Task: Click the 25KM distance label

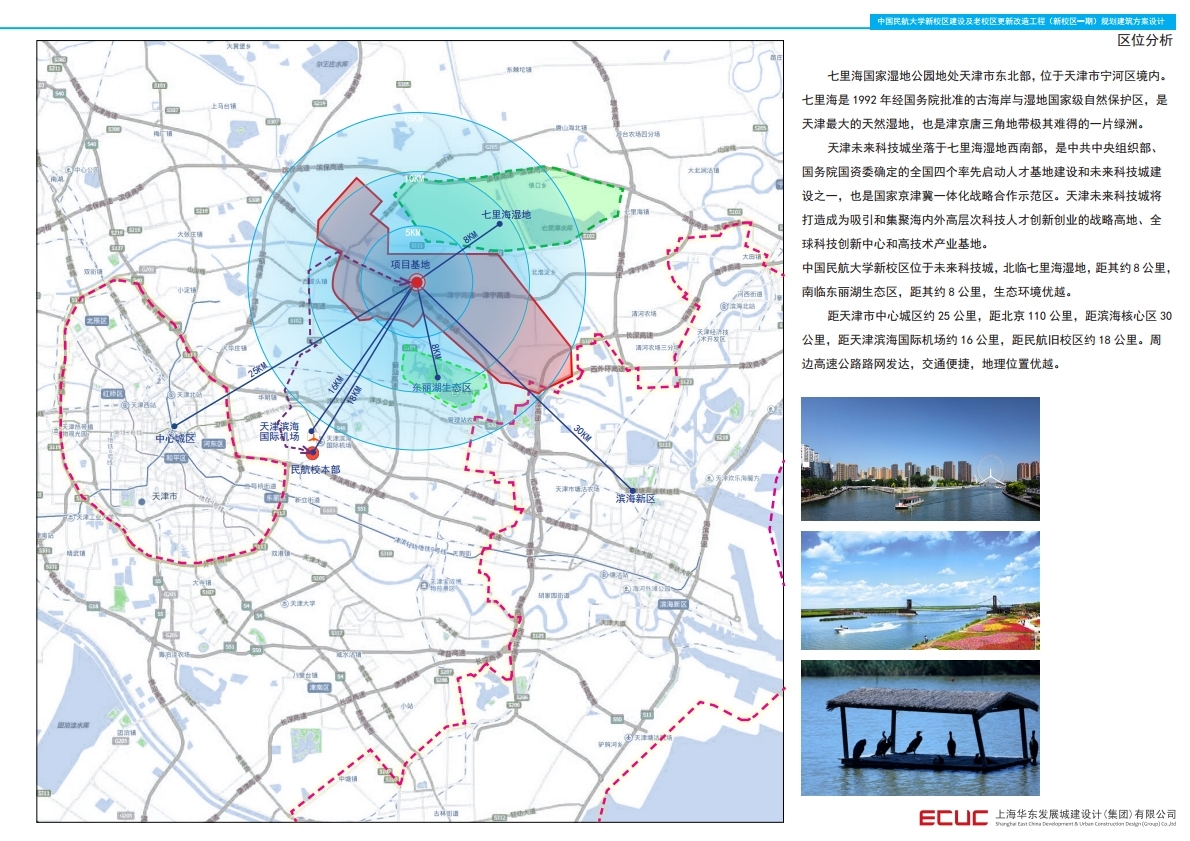Action: (258, 369)
